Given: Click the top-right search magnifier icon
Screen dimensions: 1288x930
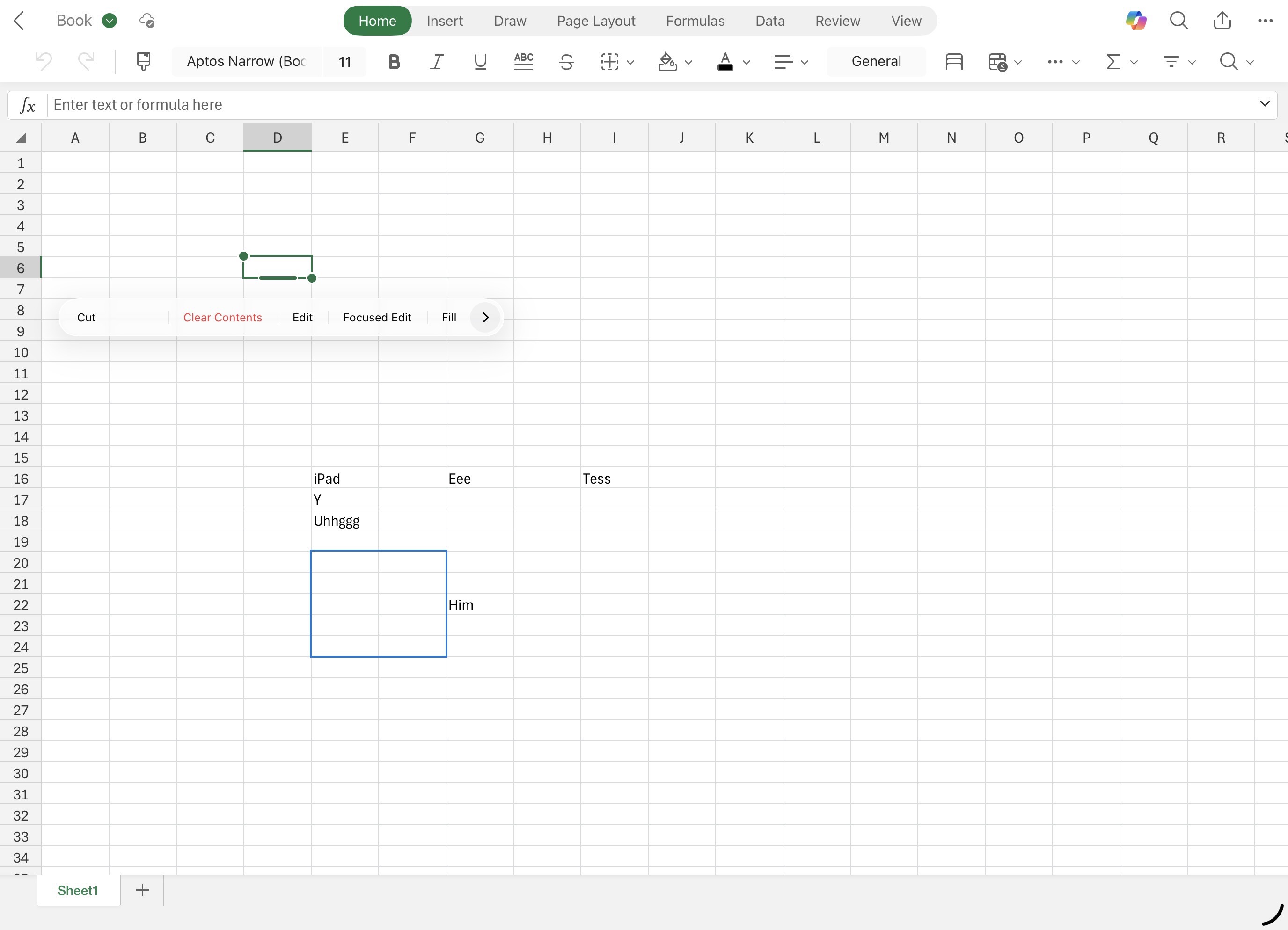Looking at the screenshot, I should [x=1179, y=21].
